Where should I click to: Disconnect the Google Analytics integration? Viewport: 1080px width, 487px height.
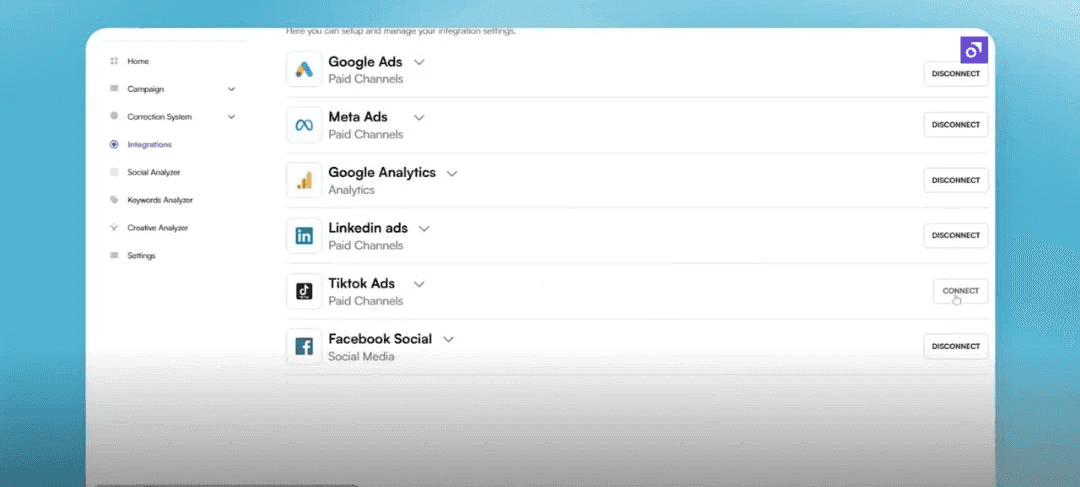point(956,180)
